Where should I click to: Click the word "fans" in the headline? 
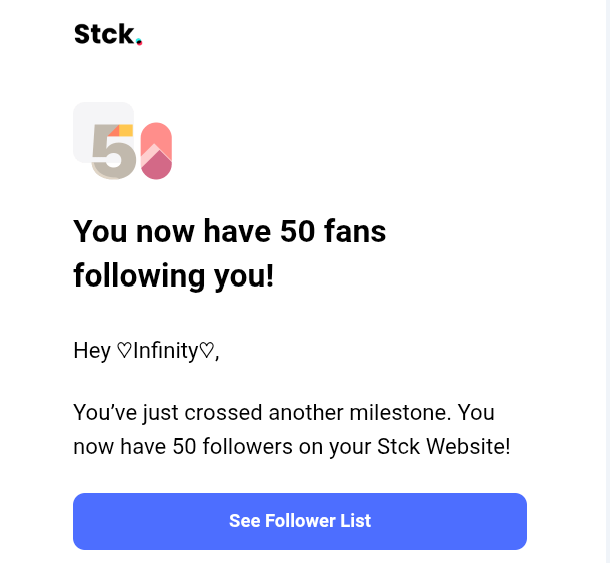pos(355,232)
